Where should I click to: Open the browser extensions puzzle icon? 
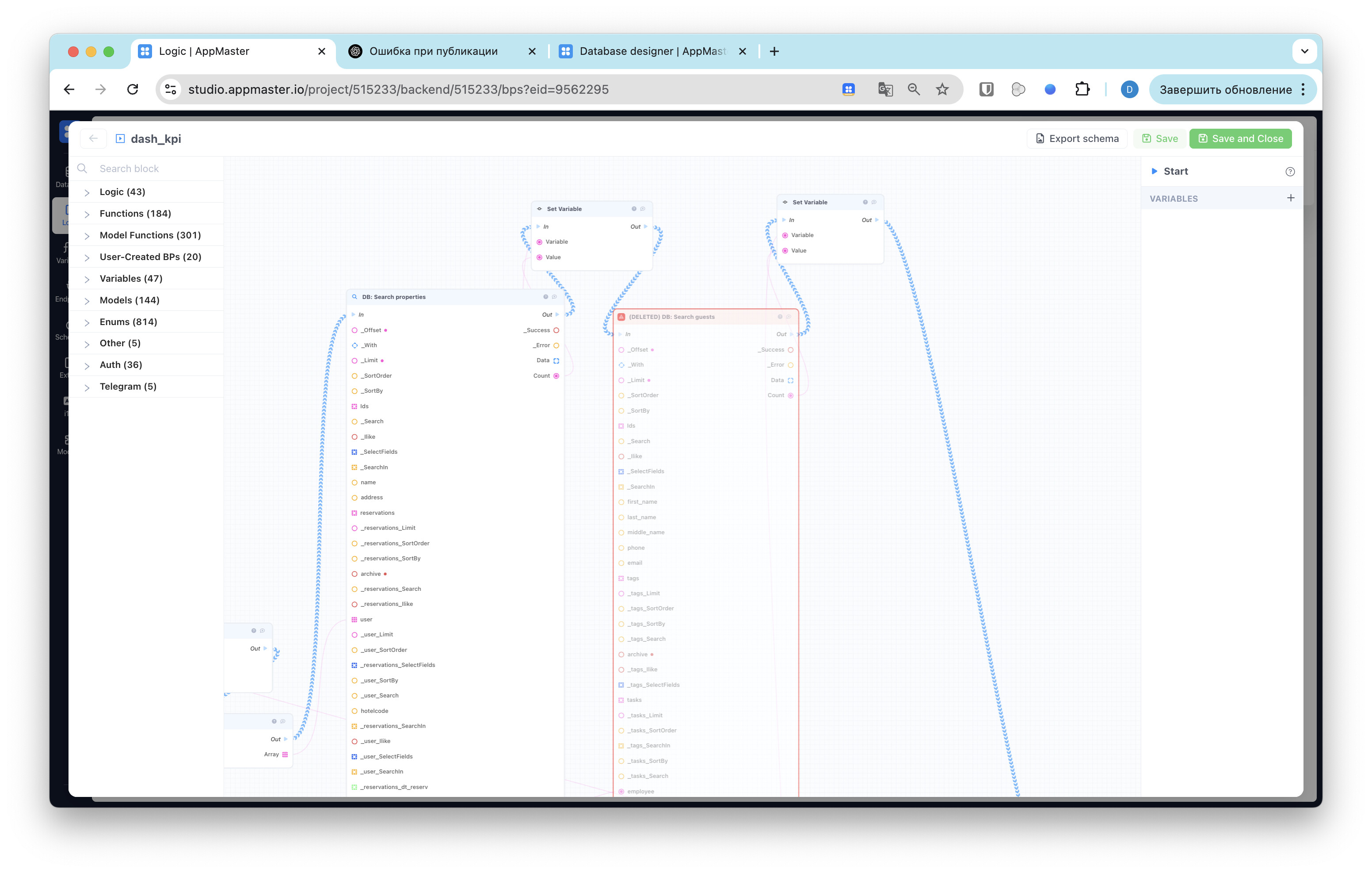coord(1082,89)
